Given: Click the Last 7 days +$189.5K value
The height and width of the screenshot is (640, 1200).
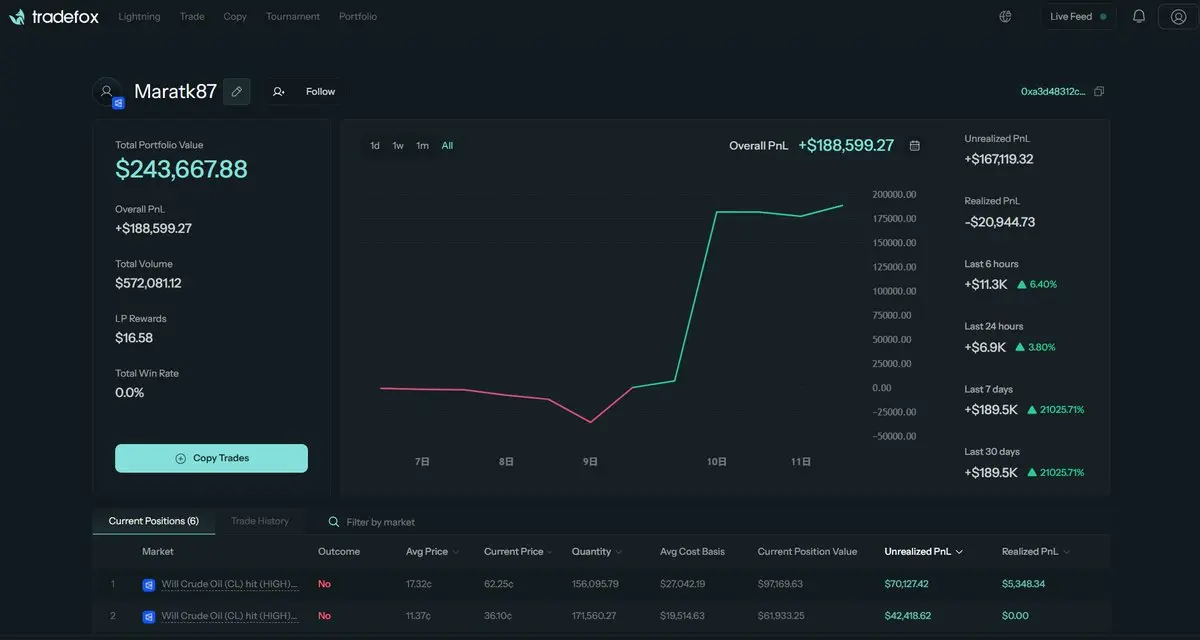Looking at the screenshot, I should (x=991, y=410).
